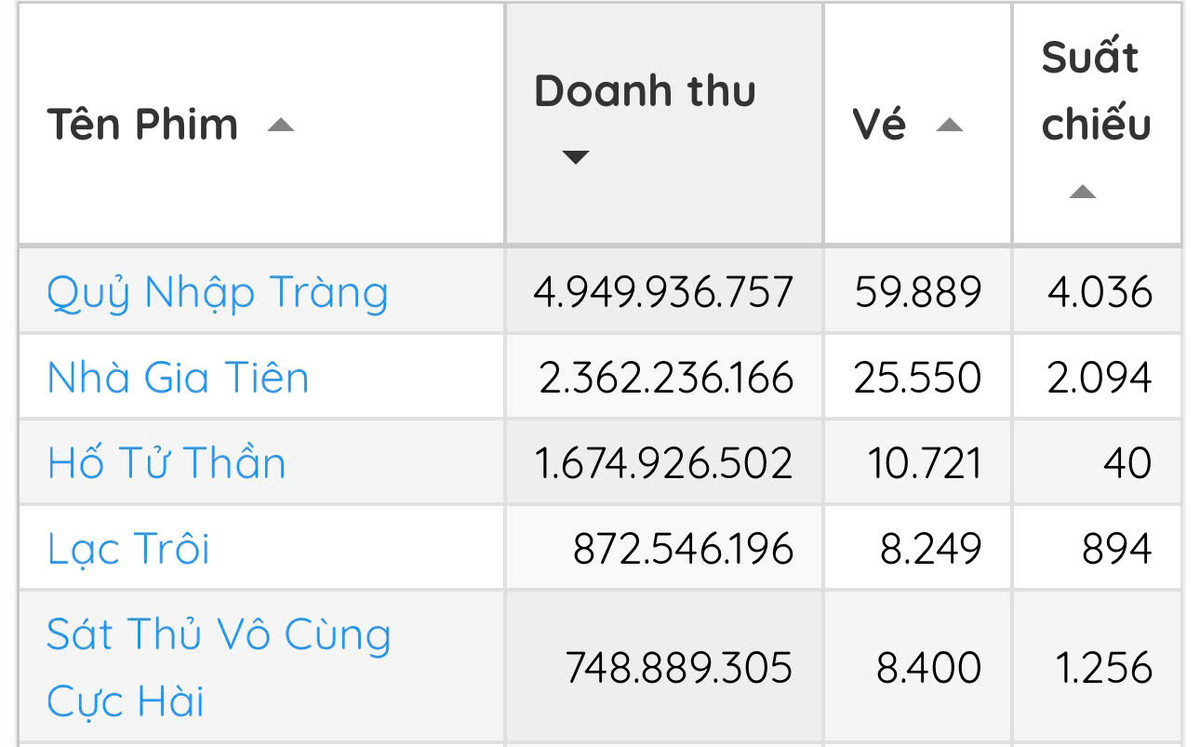
Task: Click the ascending sort arrow next to Tên Phim
Action: click(x=283, y=125)
